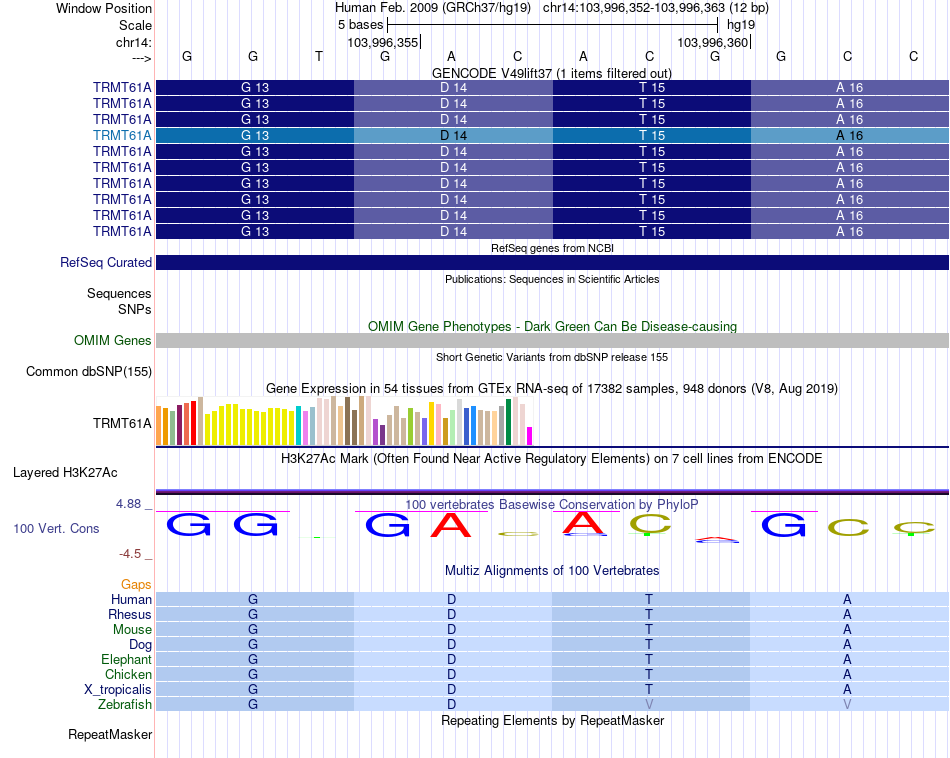Image resolution: width=950 pixels, height=758 pixels.
Task: Open the RefSeq genes from NCBI title
Action: [552, 248]
